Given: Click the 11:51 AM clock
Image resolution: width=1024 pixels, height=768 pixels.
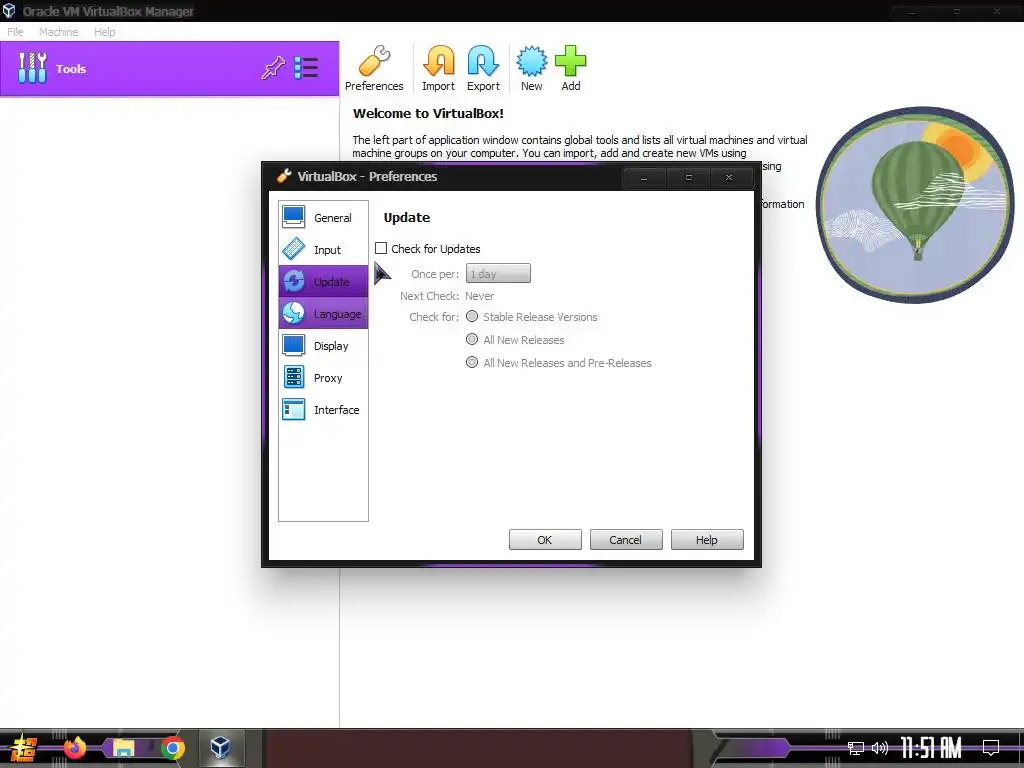Looking at the screenshot, I should 931,748.
